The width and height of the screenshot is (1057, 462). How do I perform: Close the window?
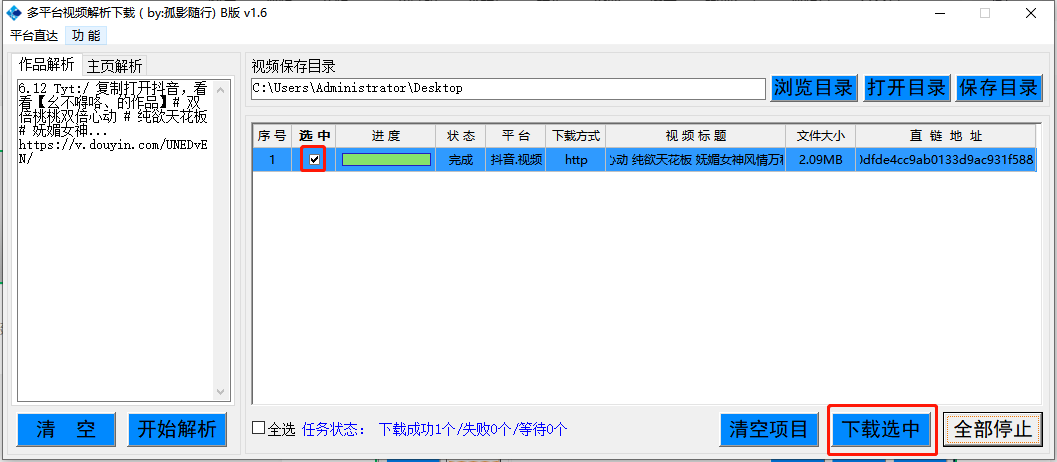[1030, 13]
